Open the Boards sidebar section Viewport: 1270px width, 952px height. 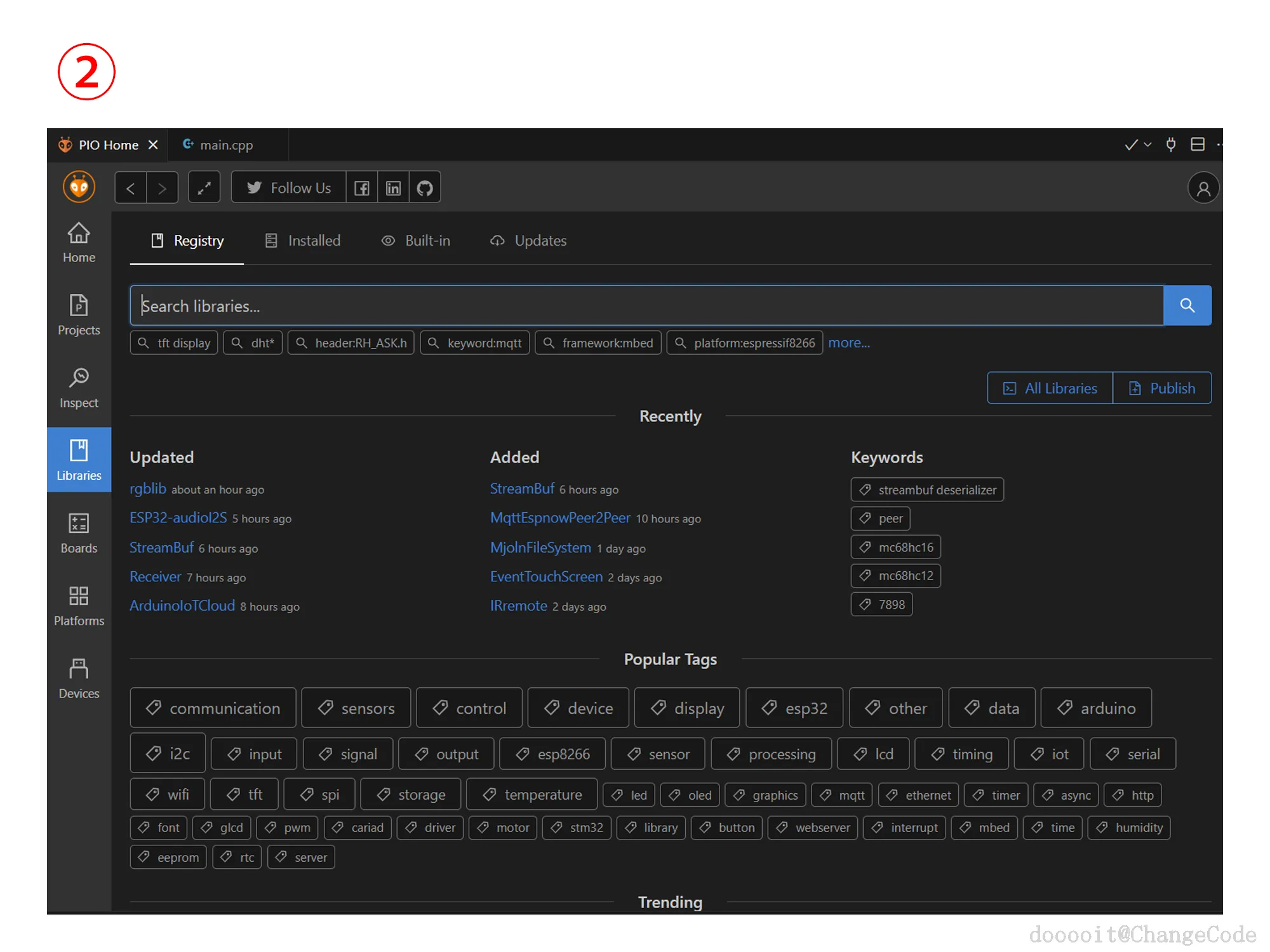pos(79,533)
